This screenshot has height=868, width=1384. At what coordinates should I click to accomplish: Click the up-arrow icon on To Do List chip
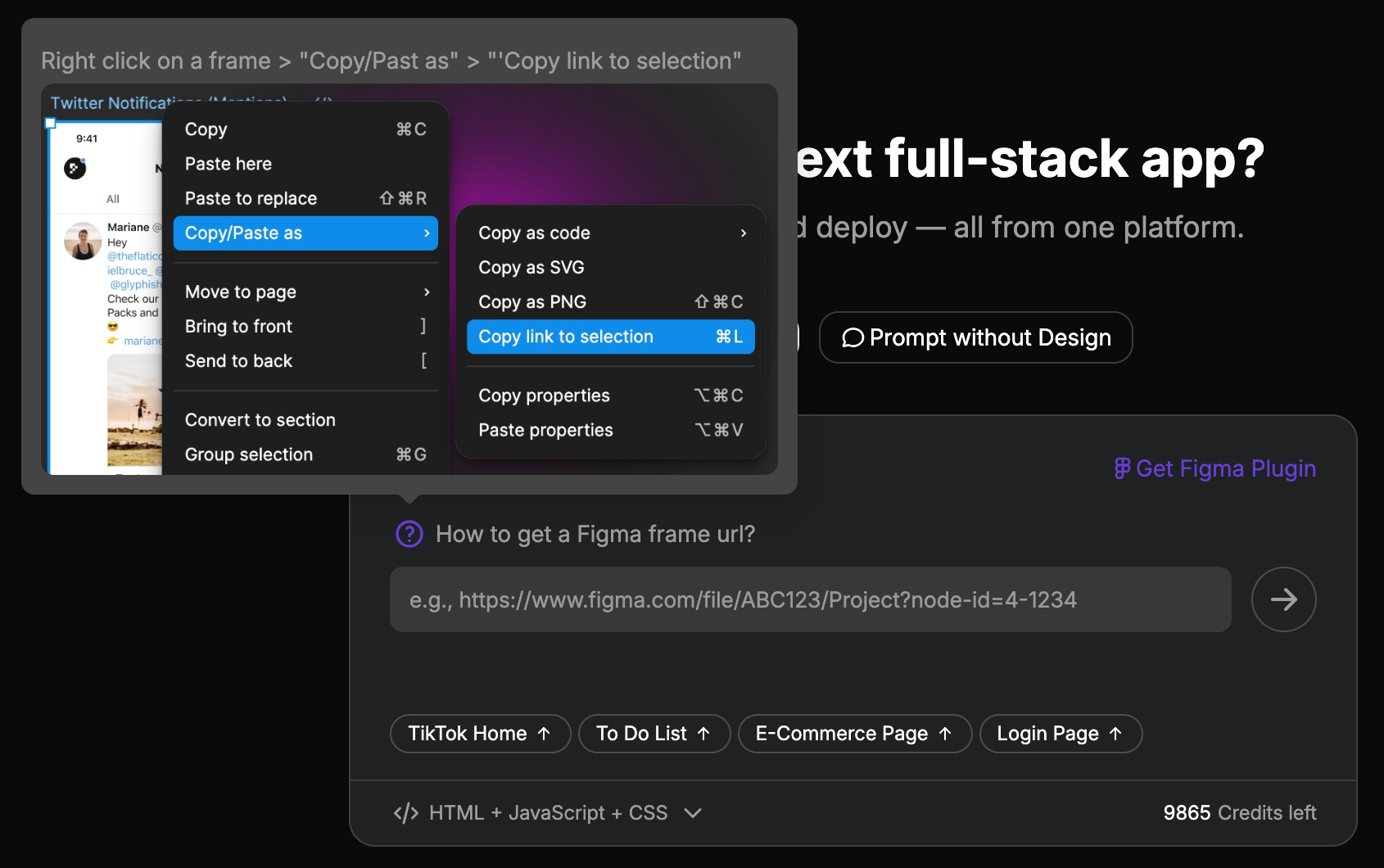704,733
